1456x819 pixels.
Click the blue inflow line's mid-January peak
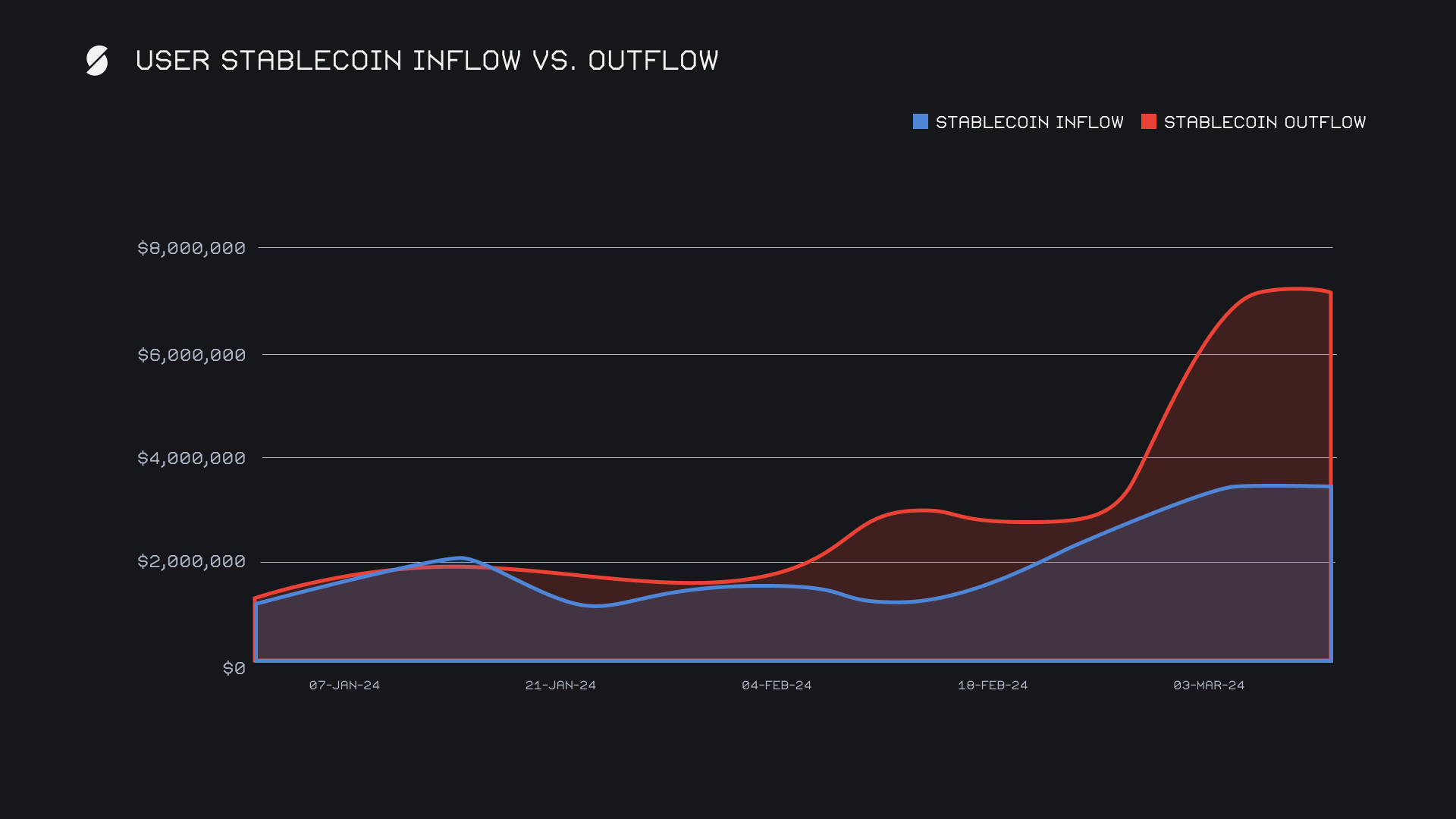460,558
